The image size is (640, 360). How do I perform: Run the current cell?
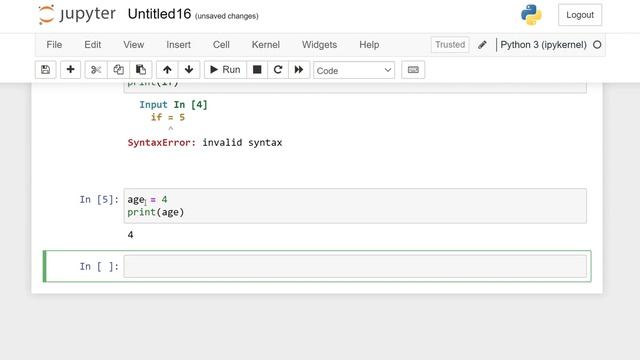click(225, 70)
